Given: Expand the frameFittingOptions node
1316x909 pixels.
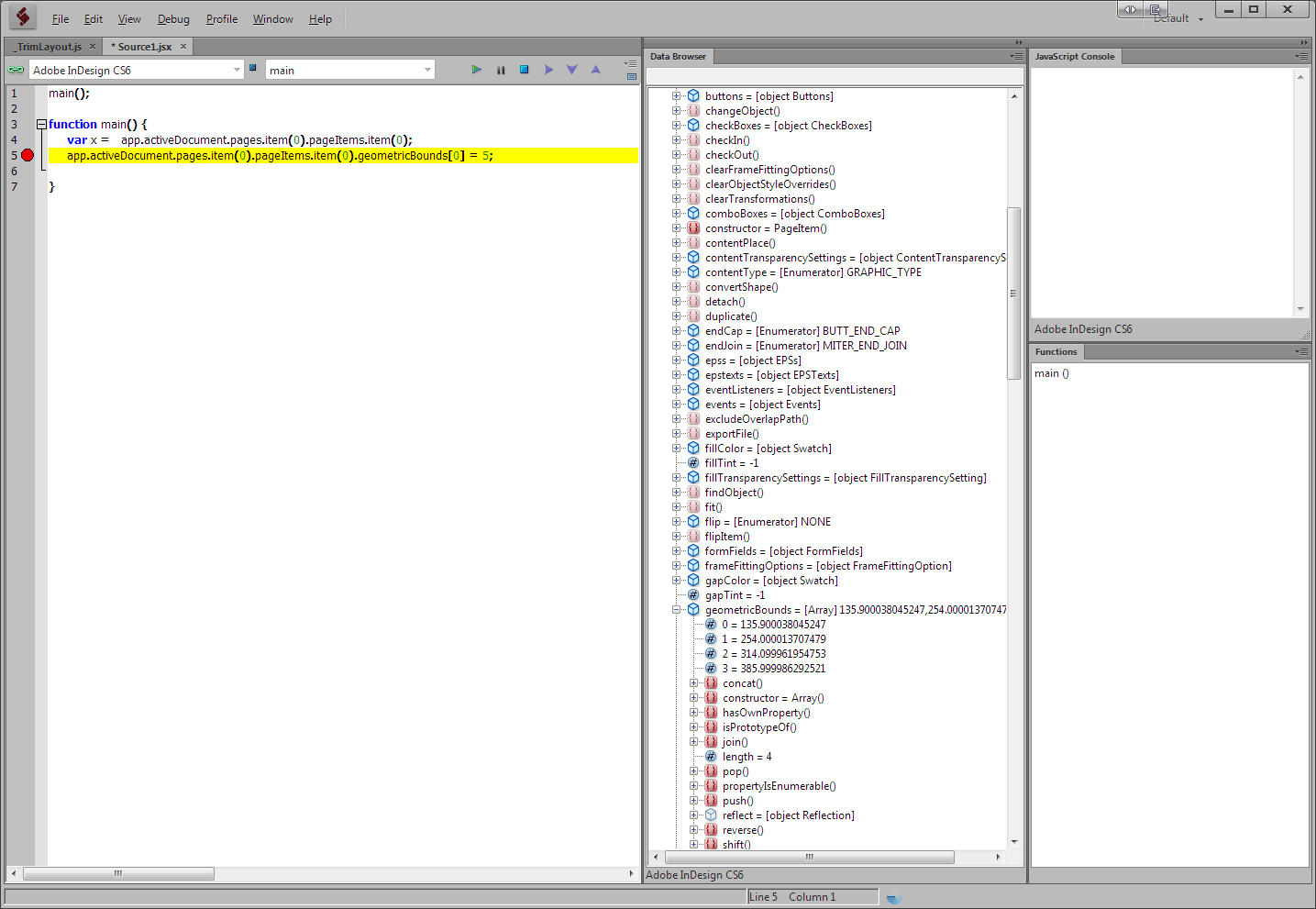Looking at the screenshot, I should pos(676,566).
